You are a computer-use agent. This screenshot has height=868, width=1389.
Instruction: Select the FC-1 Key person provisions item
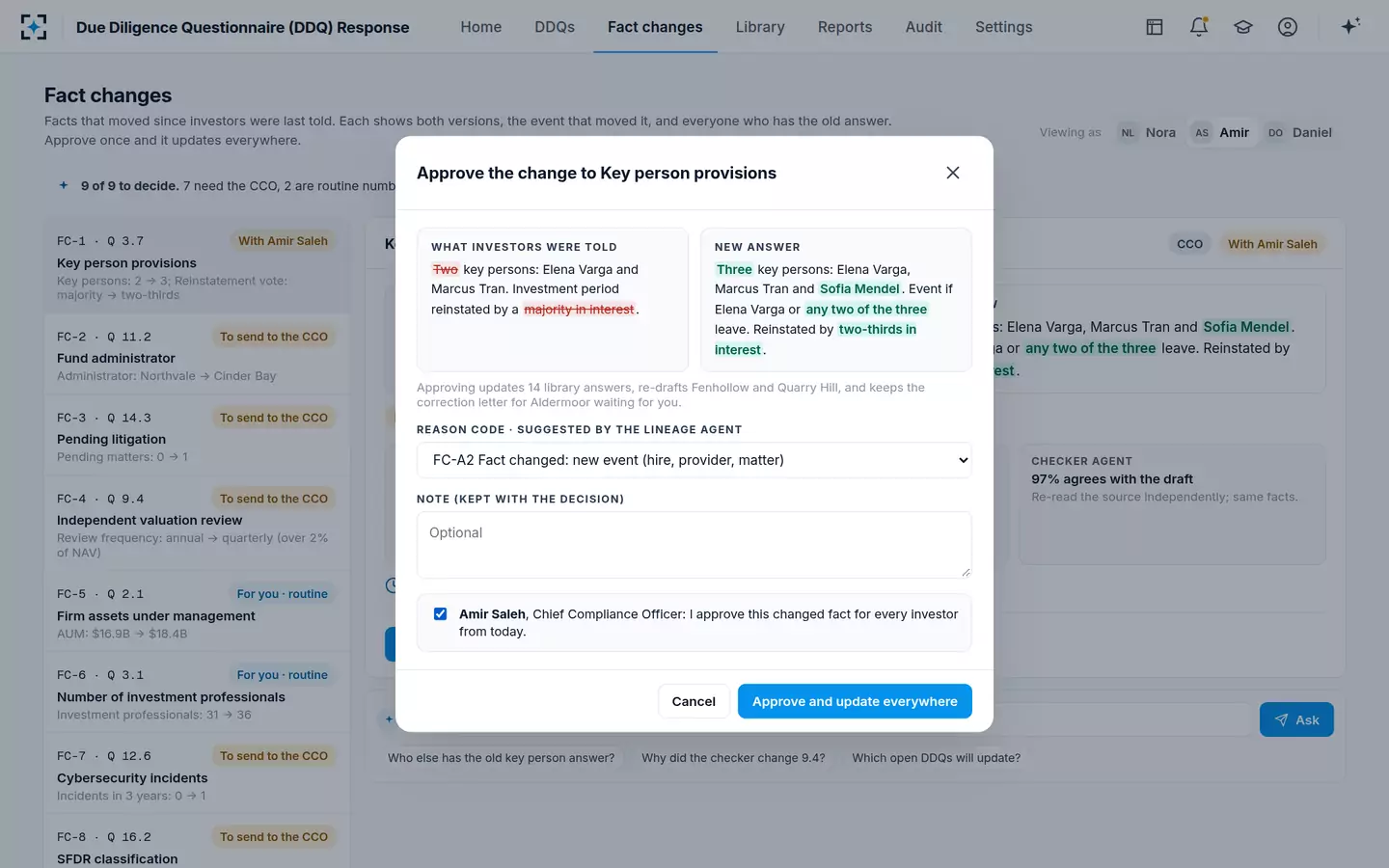(197, 266)
